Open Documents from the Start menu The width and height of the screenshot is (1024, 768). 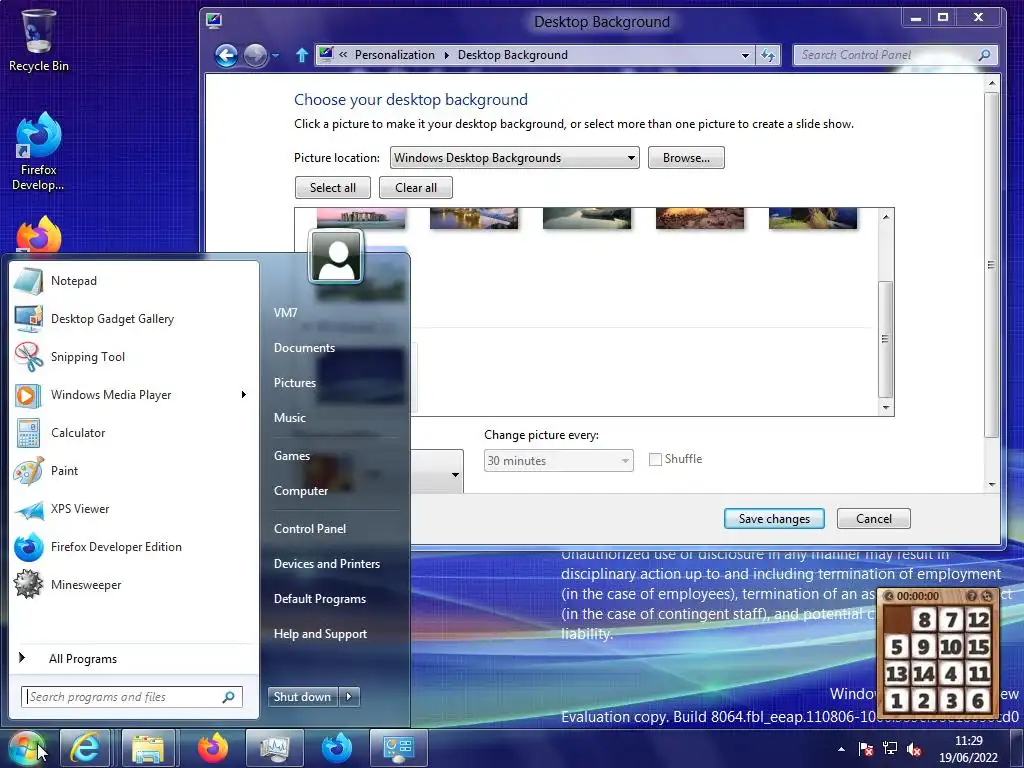tap(304, 348)
